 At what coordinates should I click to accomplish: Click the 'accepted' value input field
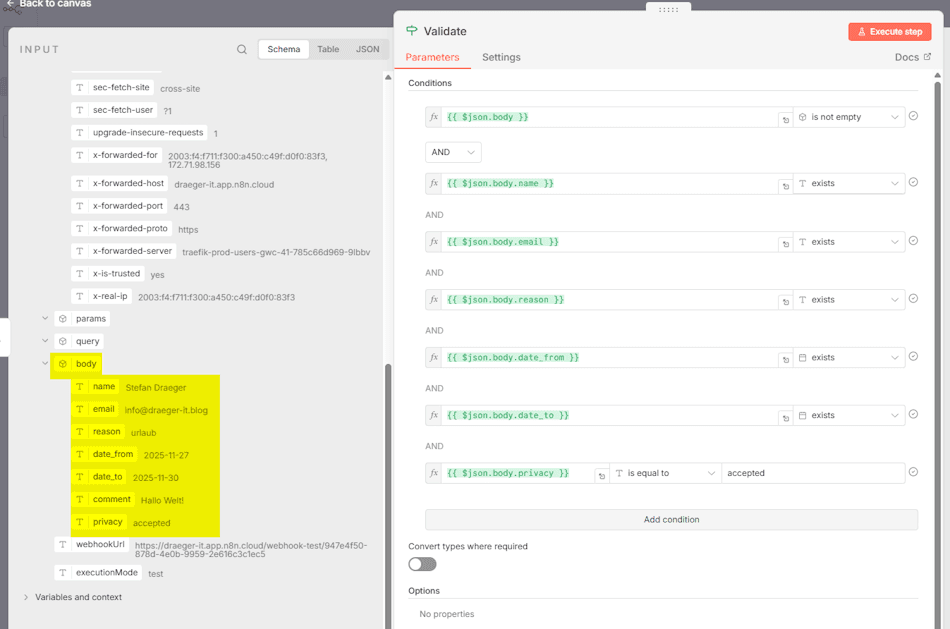tap(810, 473)
